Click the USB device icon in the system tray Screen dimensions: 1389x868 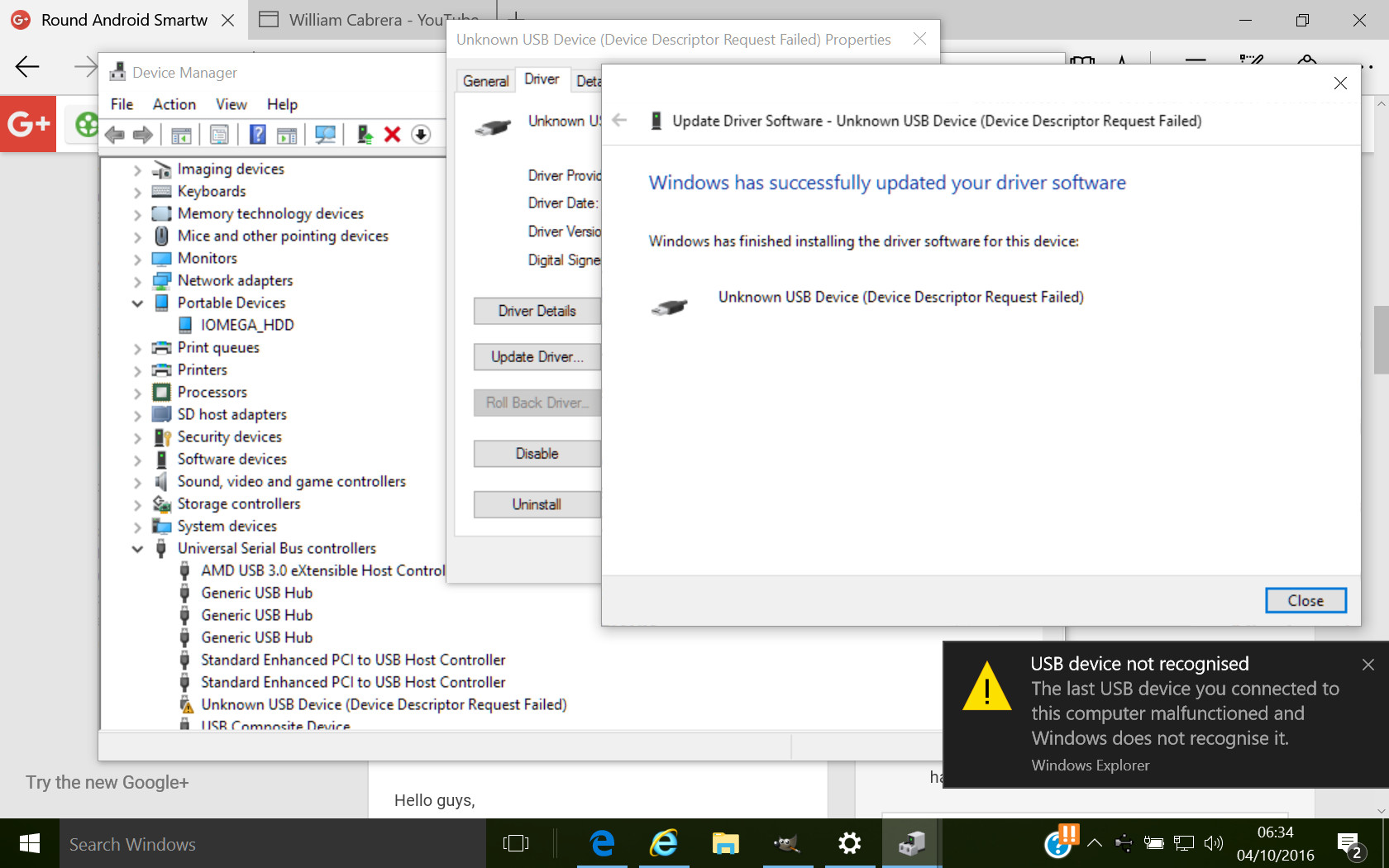[x=1124, y=844]
